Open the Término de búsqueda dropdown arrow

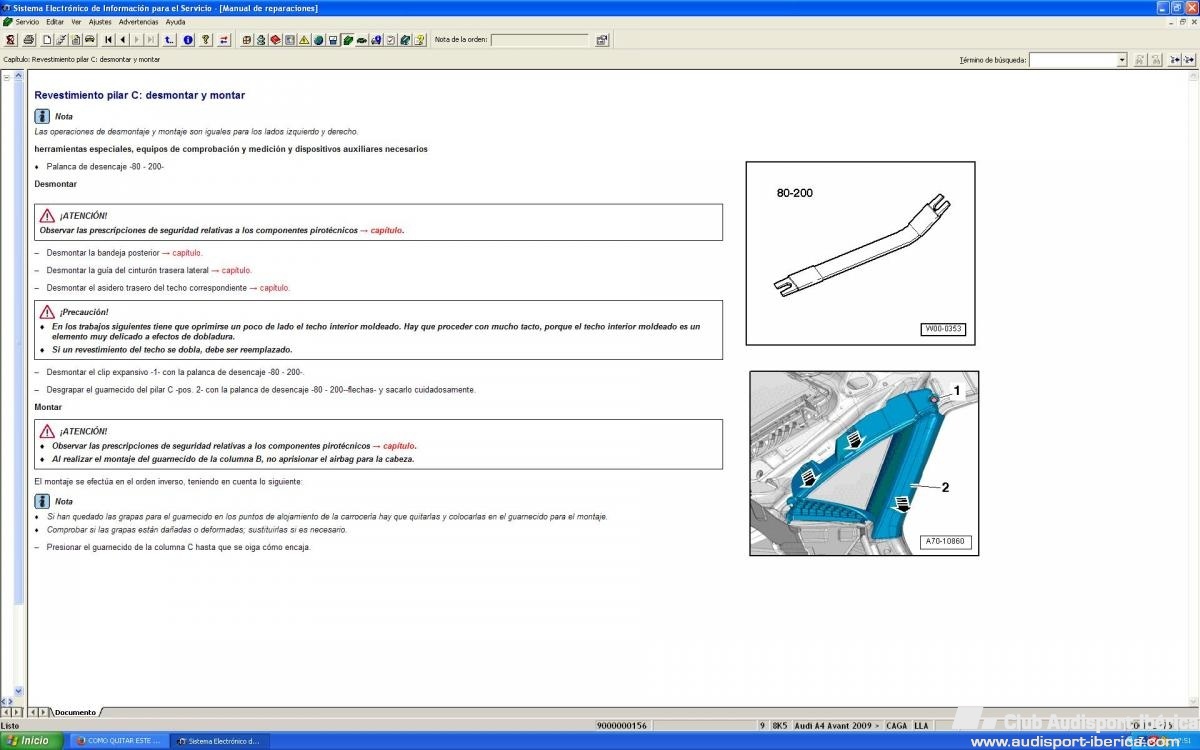click(x=1122, y=60)
